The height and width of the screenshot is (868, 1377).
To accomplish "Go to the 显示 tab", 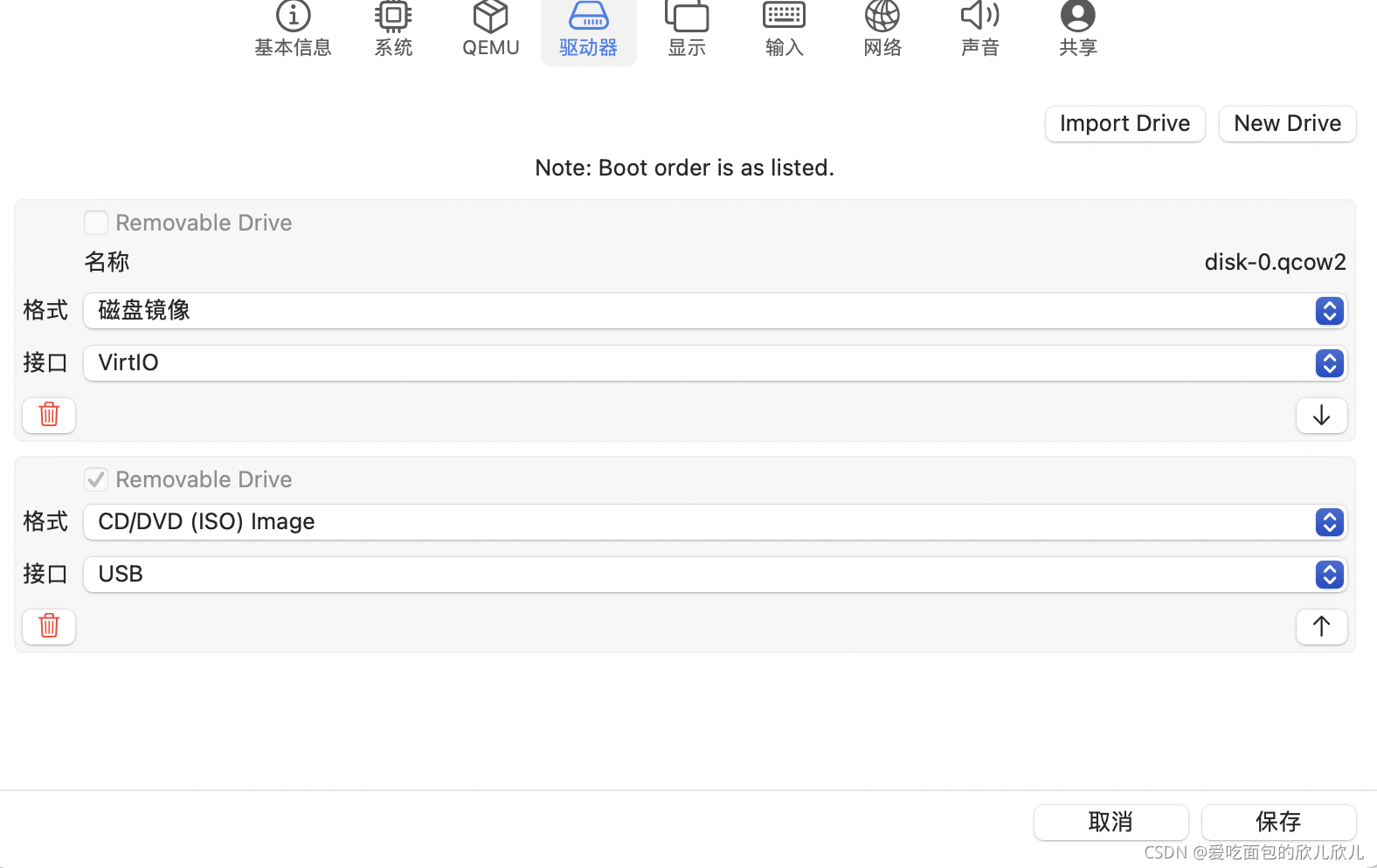I will coord(687,30).
